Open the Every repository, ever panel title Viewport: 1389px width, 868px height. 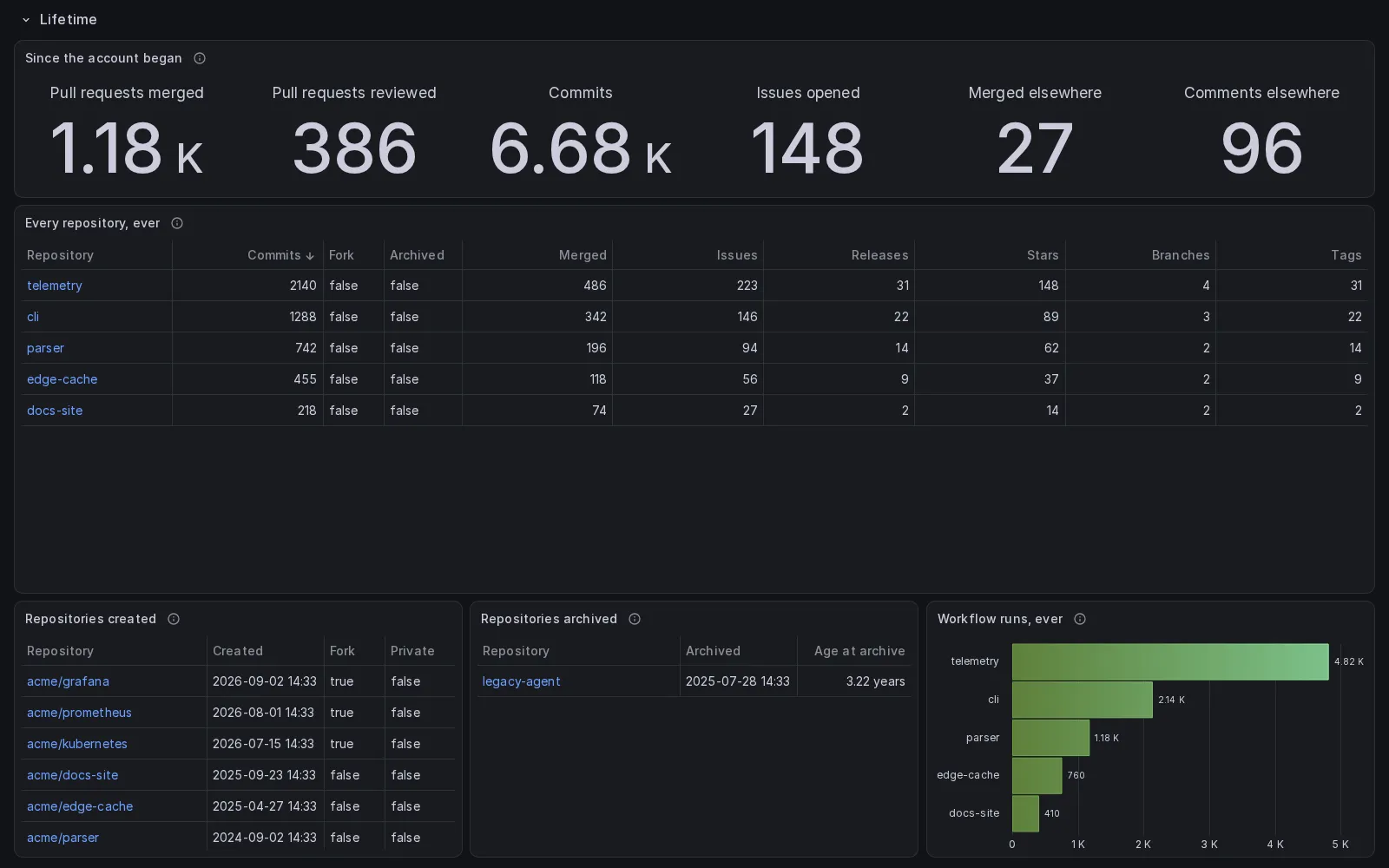[92, 223]
